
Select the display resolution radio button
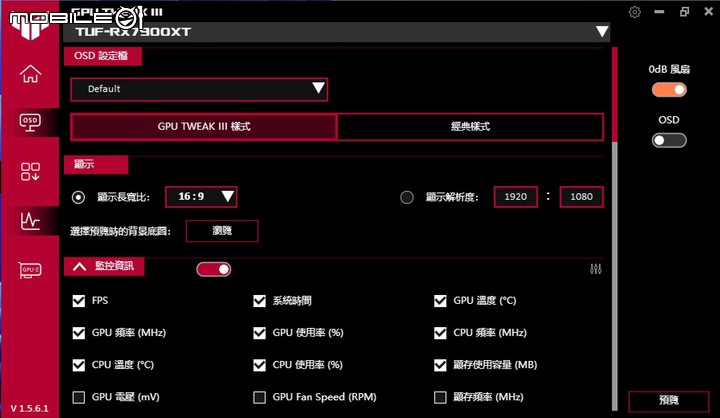(x=406, y=198)
